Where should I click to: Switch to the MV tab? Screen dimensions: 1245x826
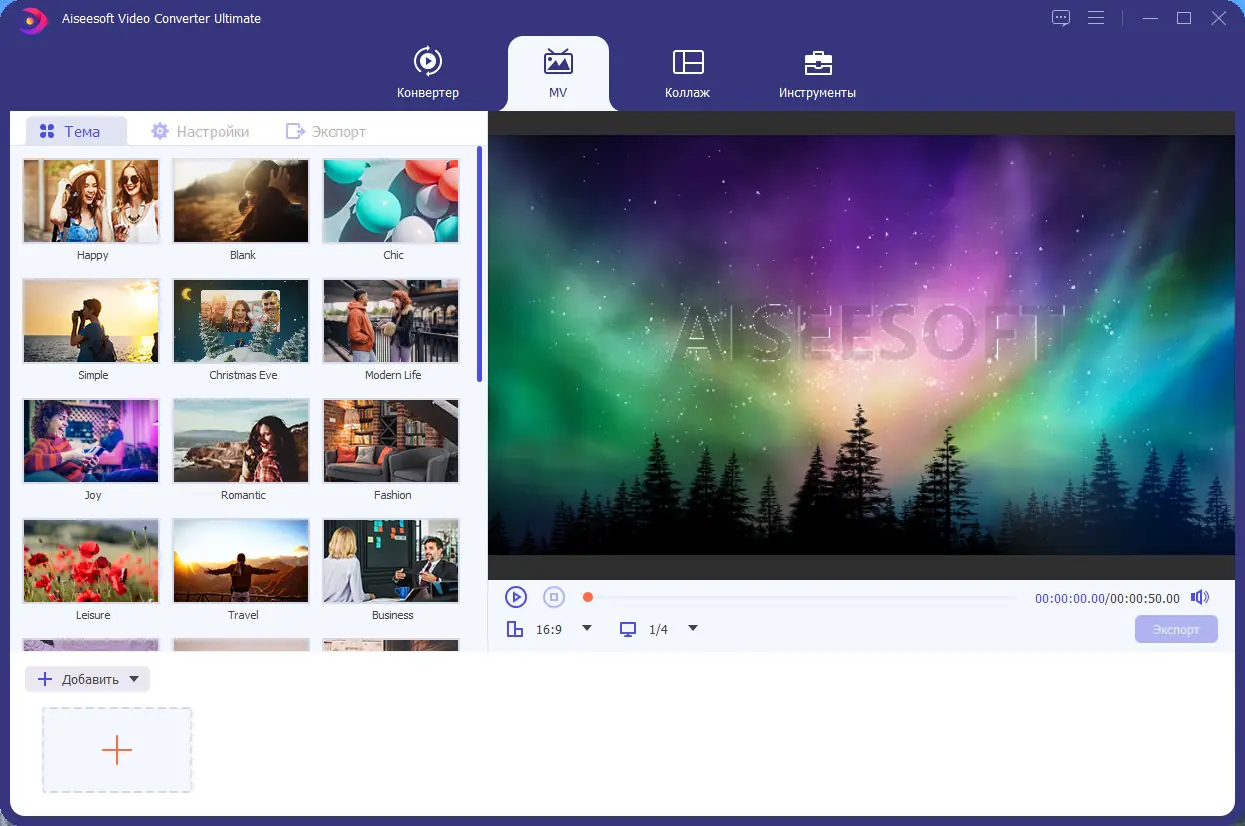point(558,73)
